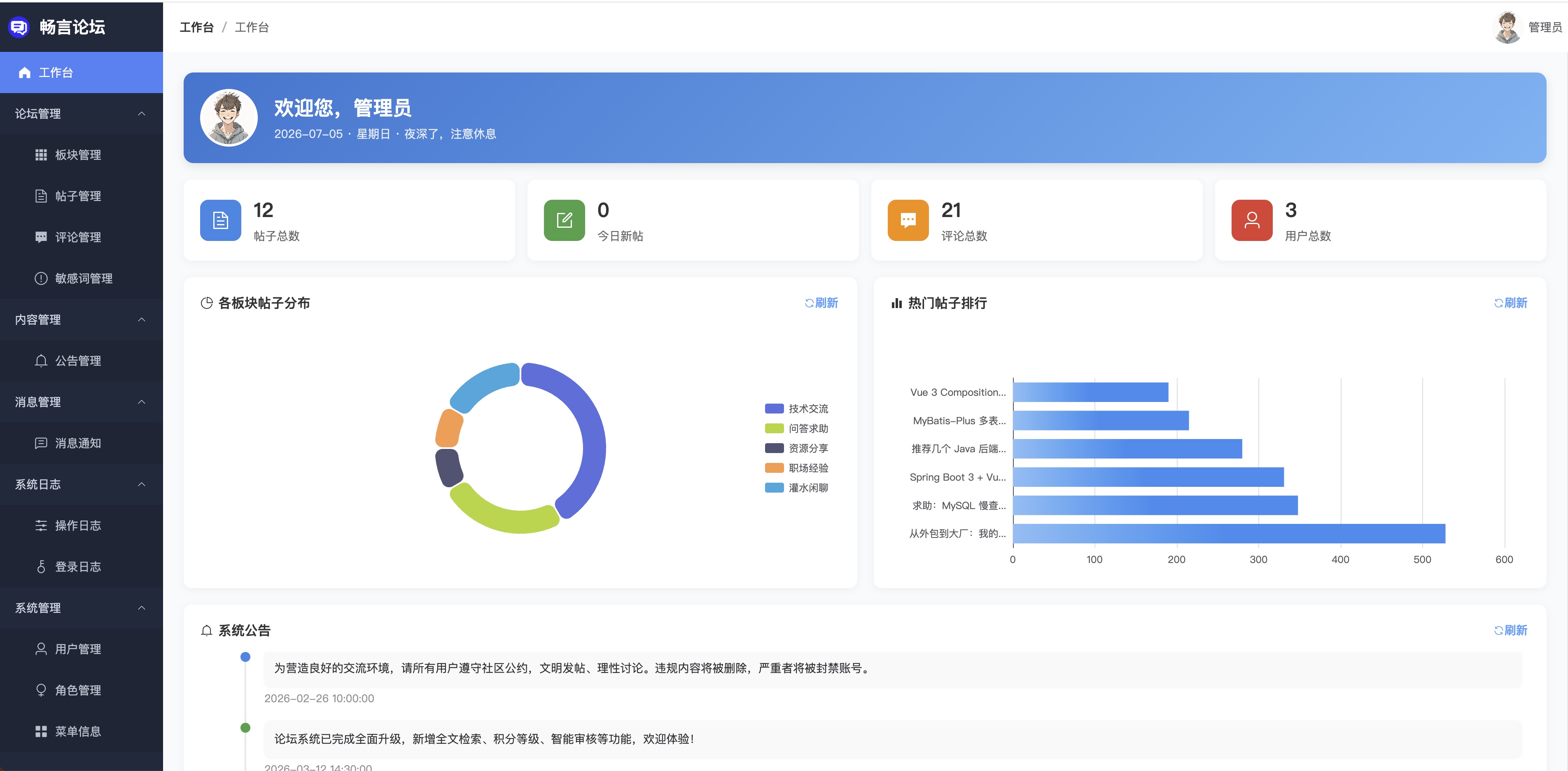The width and height of the screenshot is (1568, 771).
Task: Click the sliders icon for 操作日志
Action: coord(41,525)
